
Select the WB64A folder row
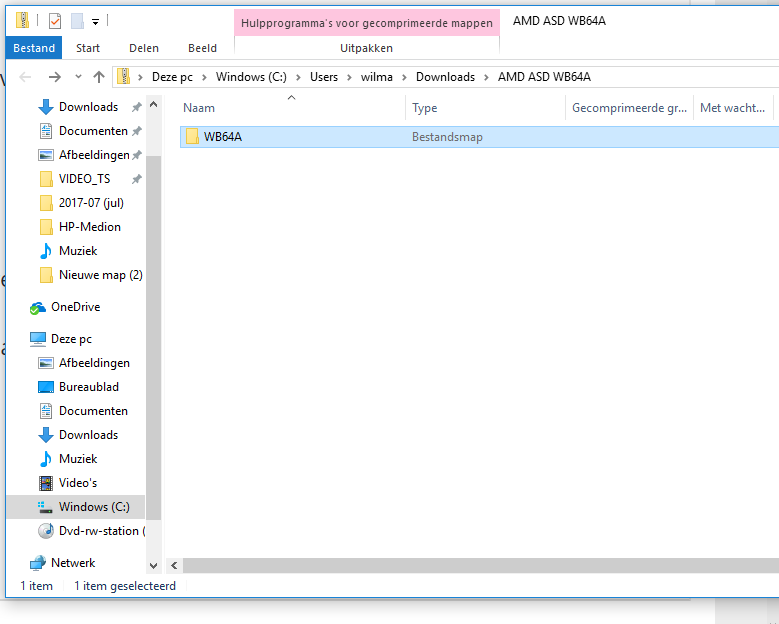479,137
